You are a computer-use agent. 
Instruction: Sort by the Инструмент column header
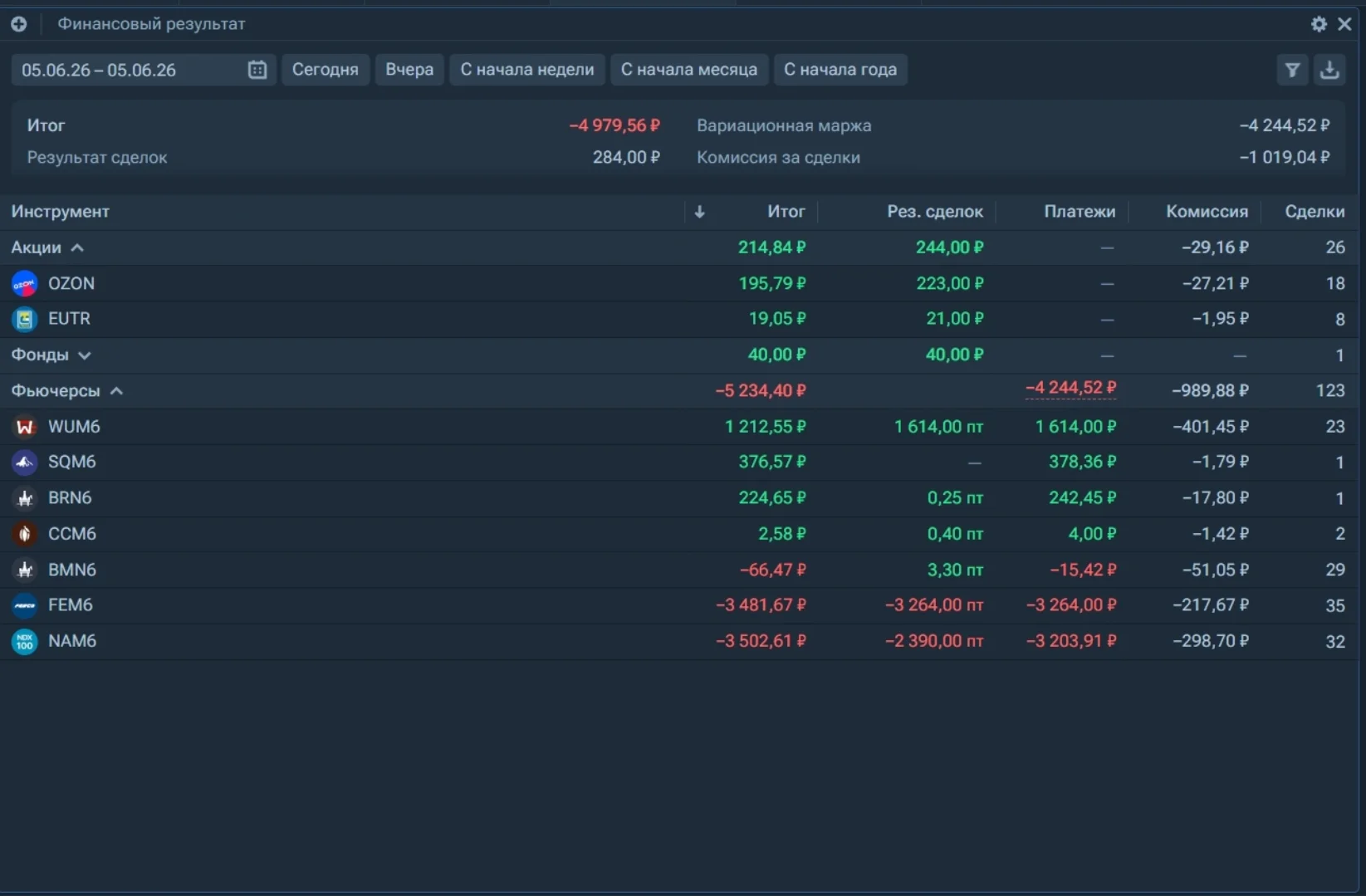(x=60, y=212)
